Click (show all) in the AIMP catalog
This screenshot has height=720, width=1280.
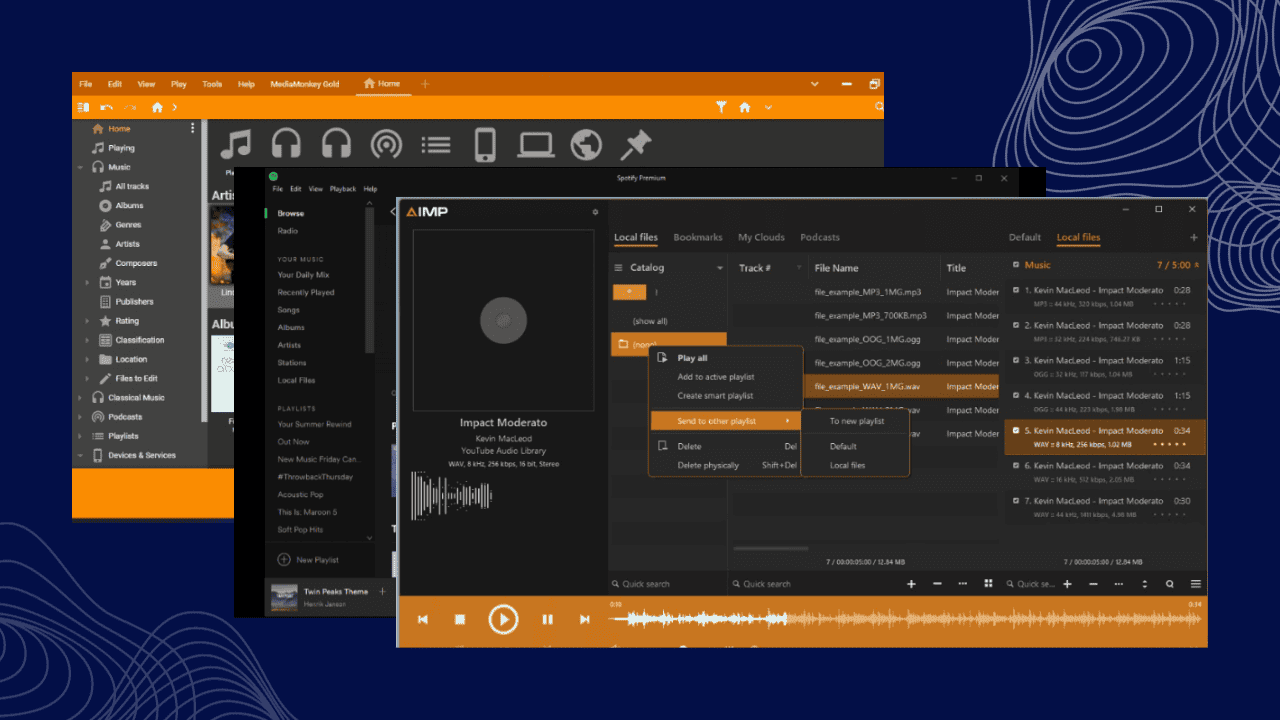click(x=650, y=321)
